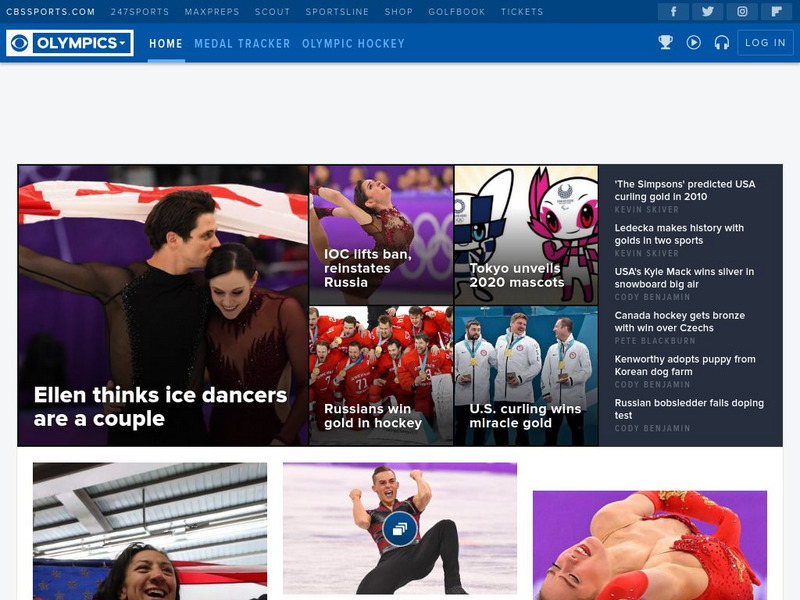This screenshot has width=800, height=600.
Task: Switch to the Medal Tracker tab
Action: 242,44
